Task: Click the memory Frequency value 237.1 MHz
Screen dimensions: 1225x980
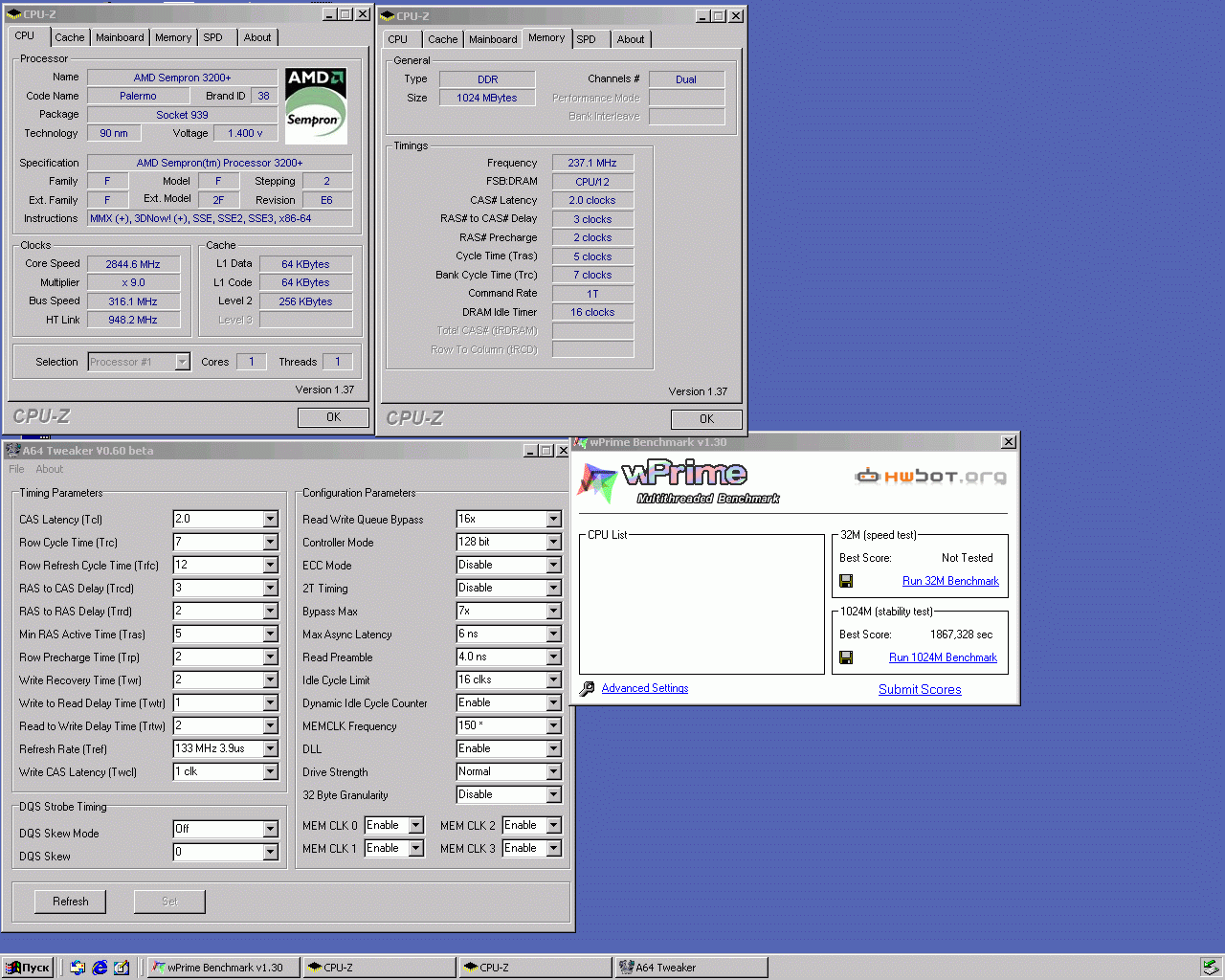Action: coord(592,163)
